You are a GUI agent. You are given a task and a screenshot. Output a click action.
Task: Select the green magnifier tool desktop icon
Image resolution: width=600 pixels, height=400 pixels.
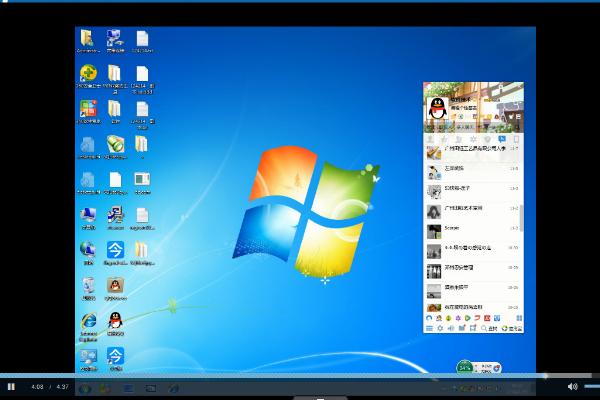pos(115,147)
